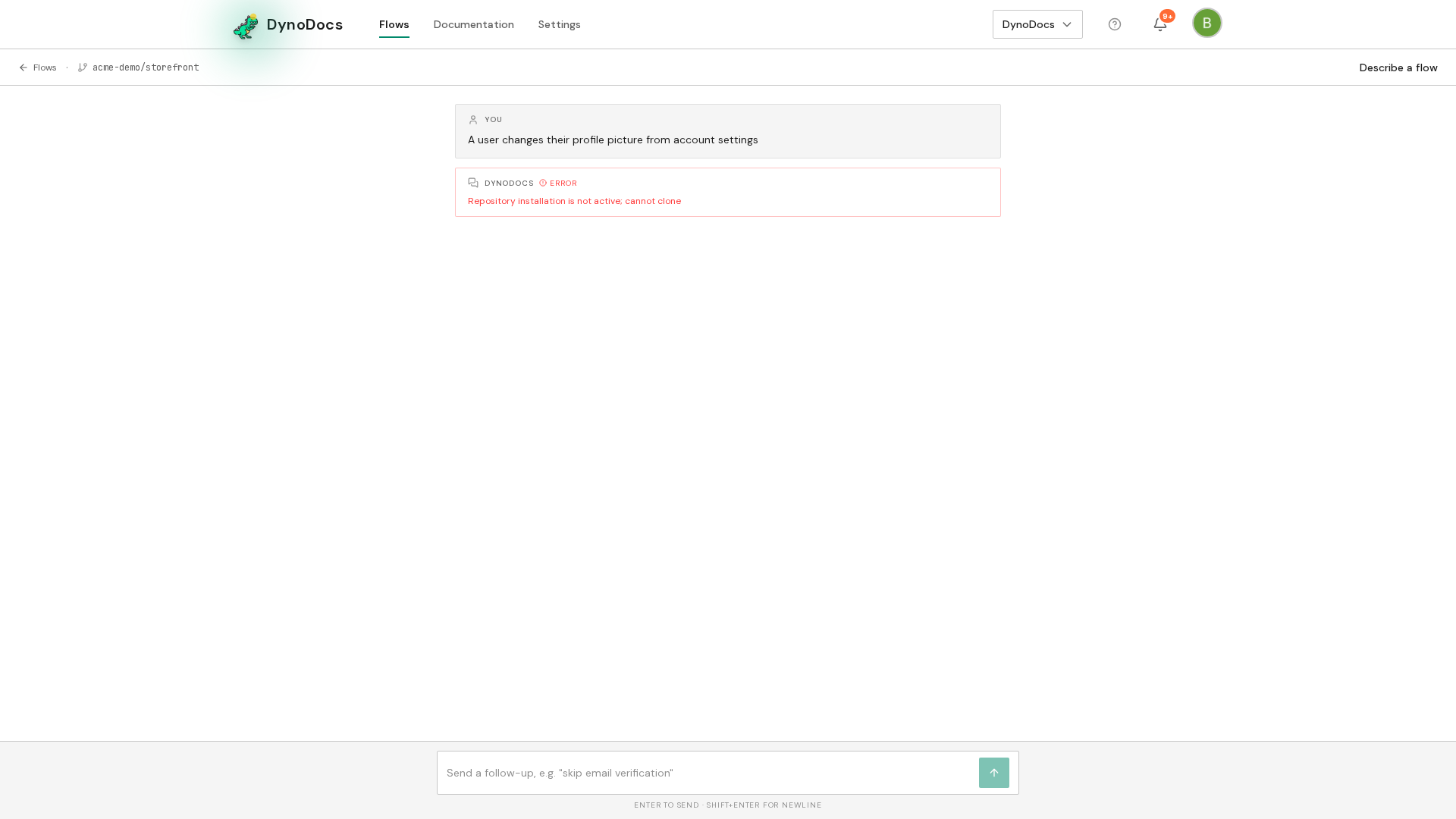Select the text "A user changes their profile picture"
The height and width of the screenshot is (819, 1456).
click(x=555, y=140)
